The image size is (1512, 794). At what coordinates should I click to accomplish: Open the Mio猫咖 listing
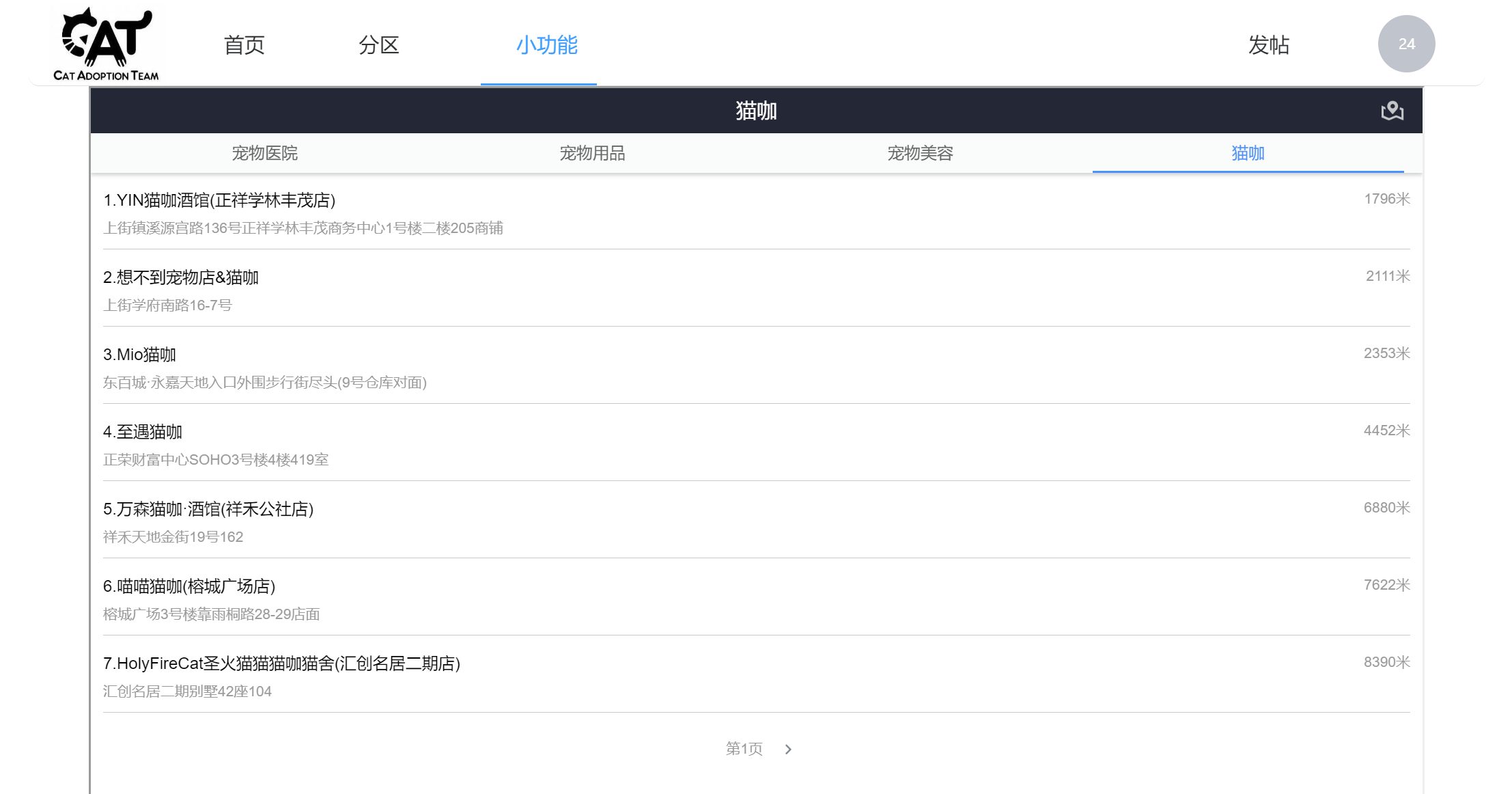coord(139,355)
